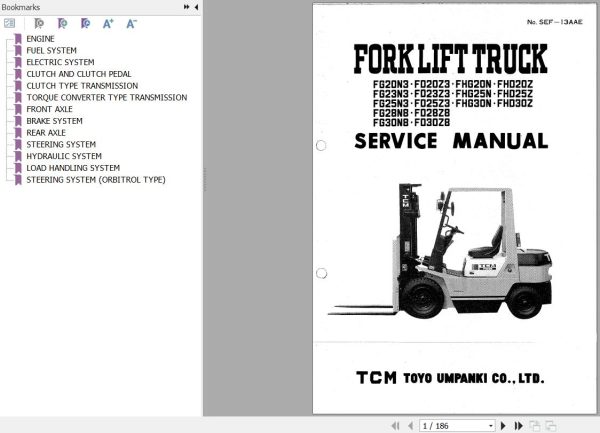Open the CLUTCH AND CLUTCH PEDAL bookmark

tap(78, 74)
